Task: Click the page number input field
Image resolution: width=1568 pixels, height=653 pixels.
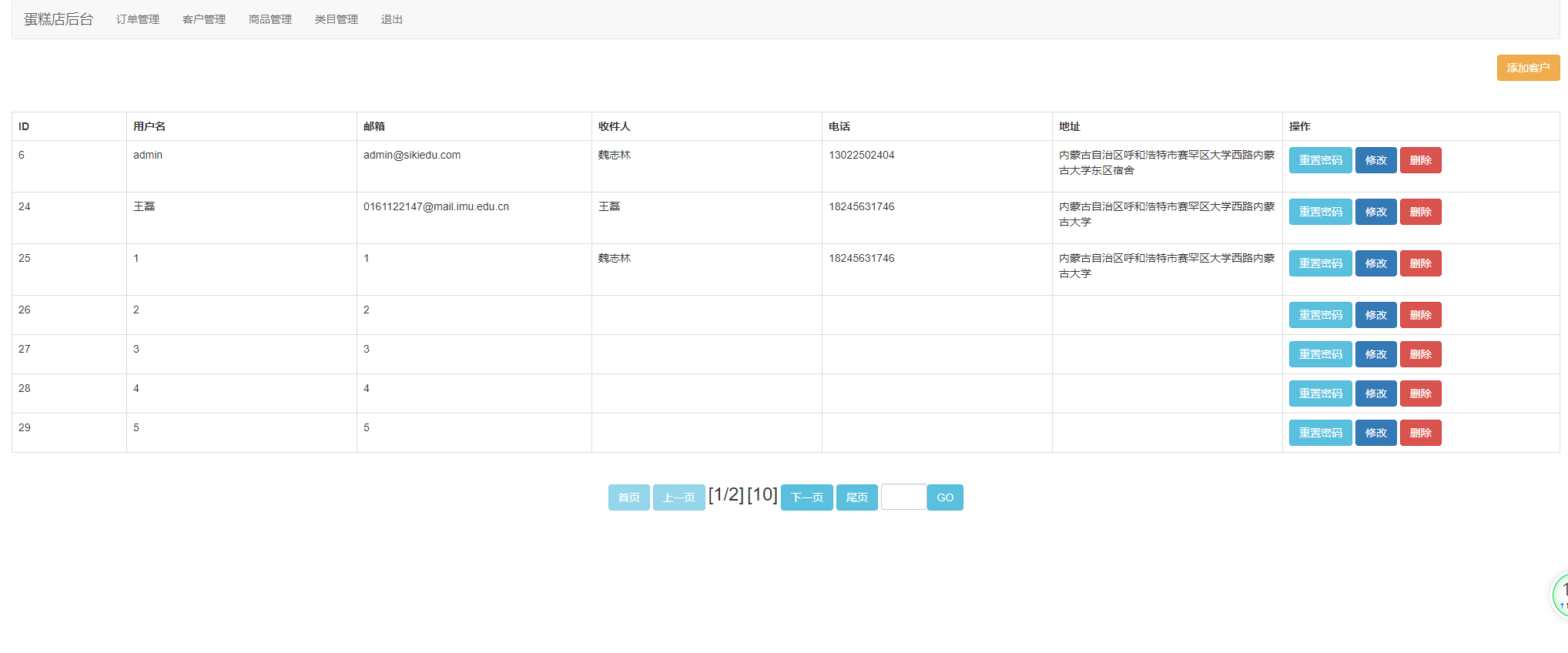Action: tap(903, 497)
